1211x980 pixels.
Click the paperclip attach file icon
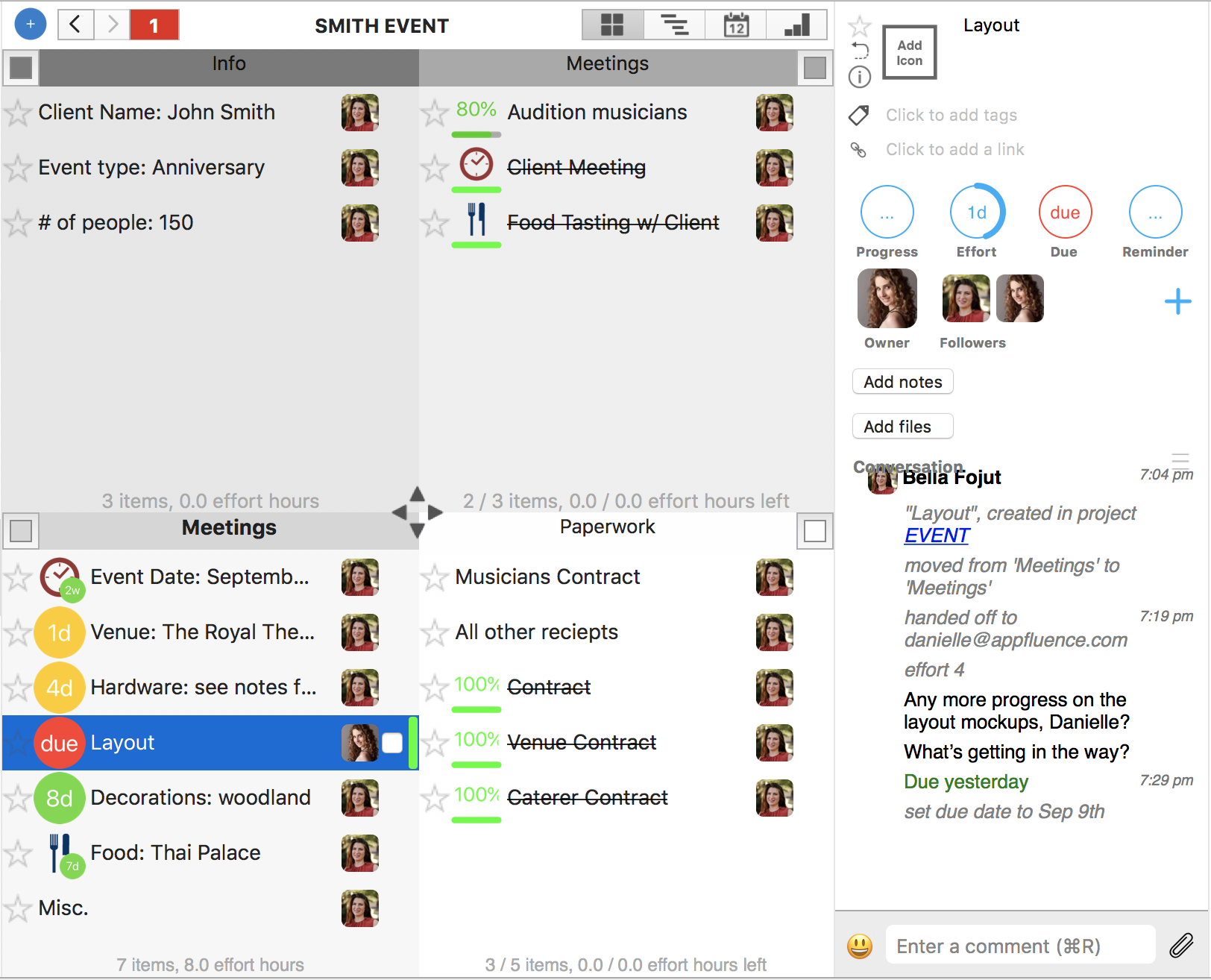click(x=1181, y=946)
